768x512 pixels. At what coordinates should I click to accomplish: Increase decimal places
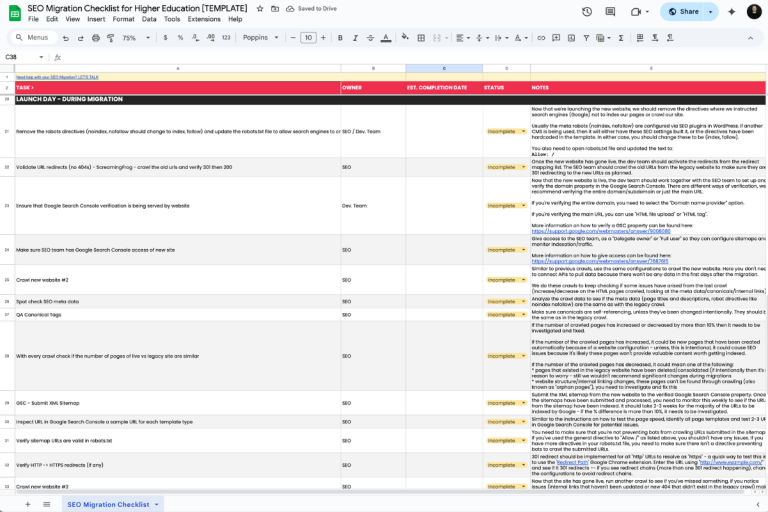click(211, 38)
